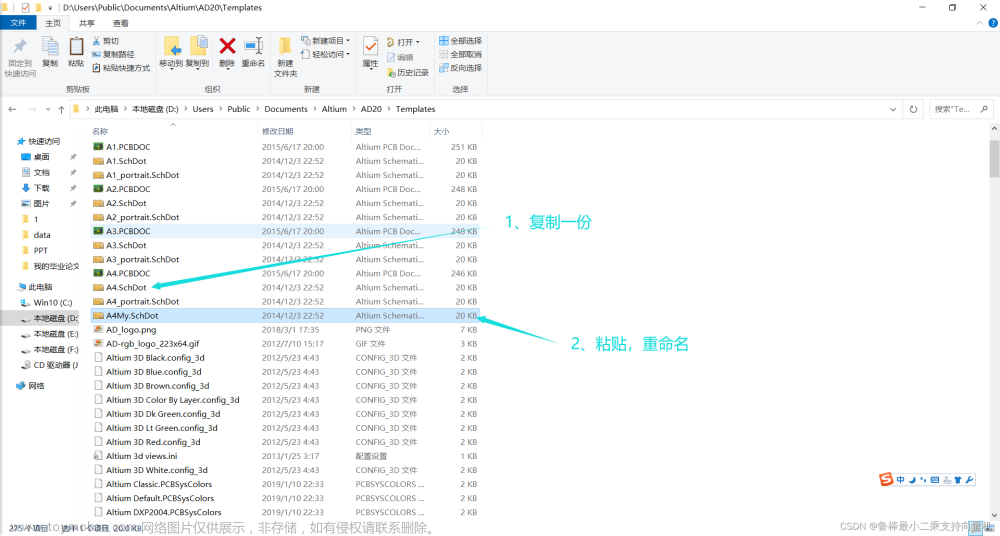Click Documents in the address breadcrumb
Screen dimensions: 1000x536
click(286, 109)
